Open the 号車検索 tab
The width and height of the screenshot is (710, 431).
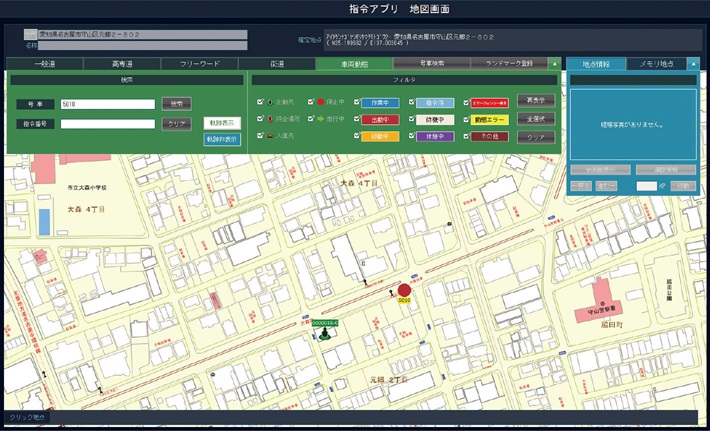click(432, 64)
